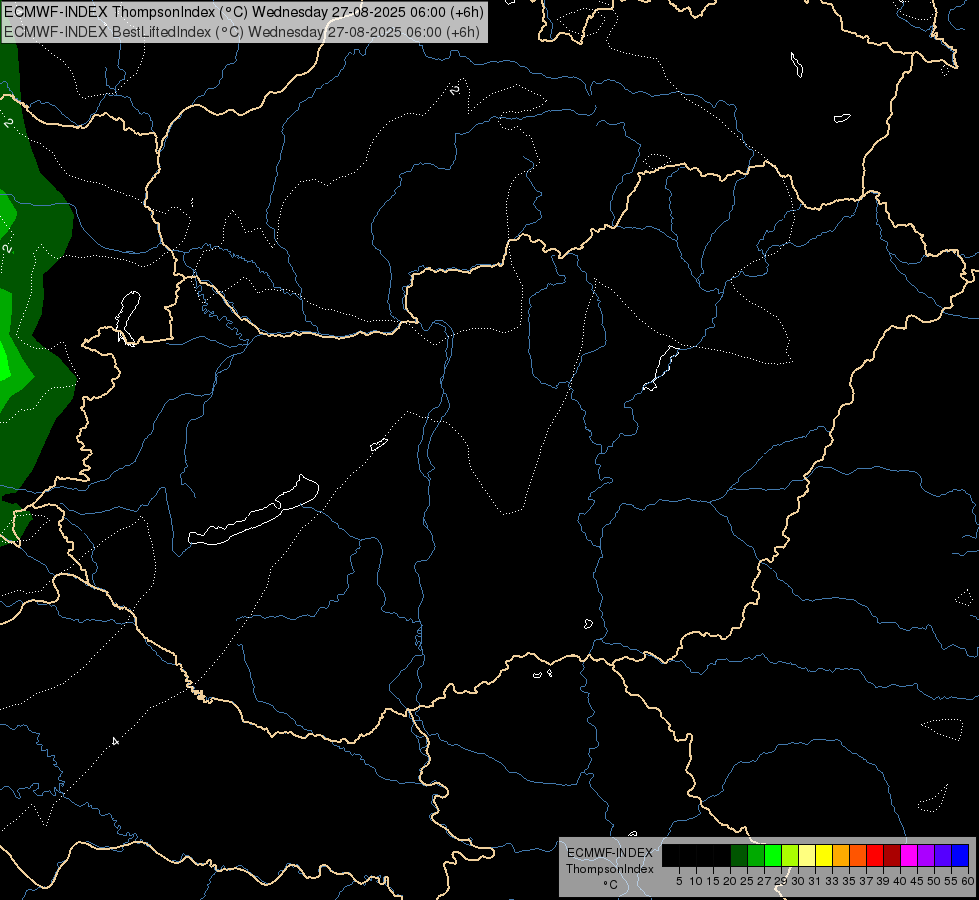Pick the dark orange 35–37 legend swatch
The width and height of the screenshot is (979, 900).
(x=858, y=855)
